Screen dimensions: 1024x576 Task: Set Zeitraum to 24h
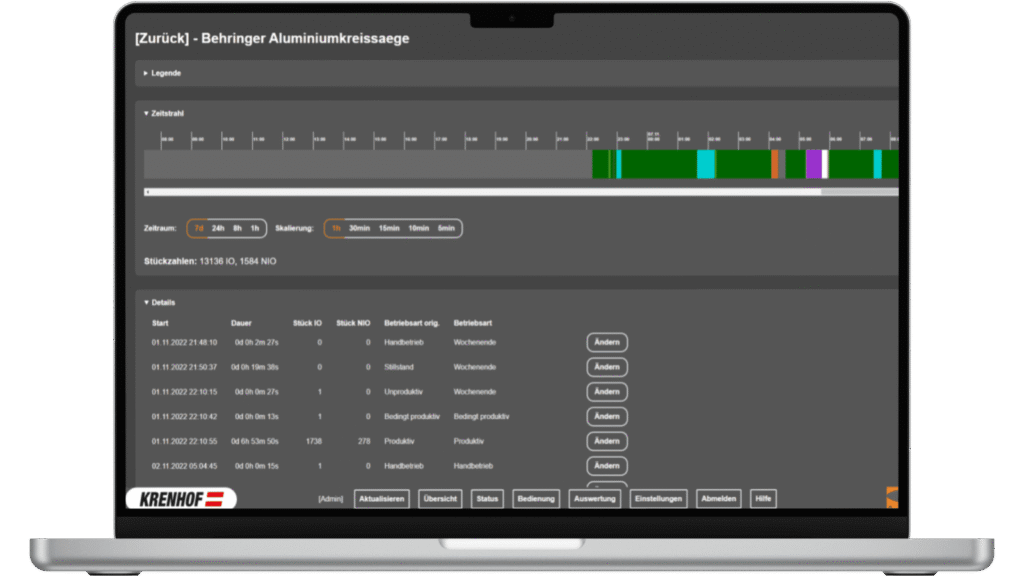coord(218,229)
